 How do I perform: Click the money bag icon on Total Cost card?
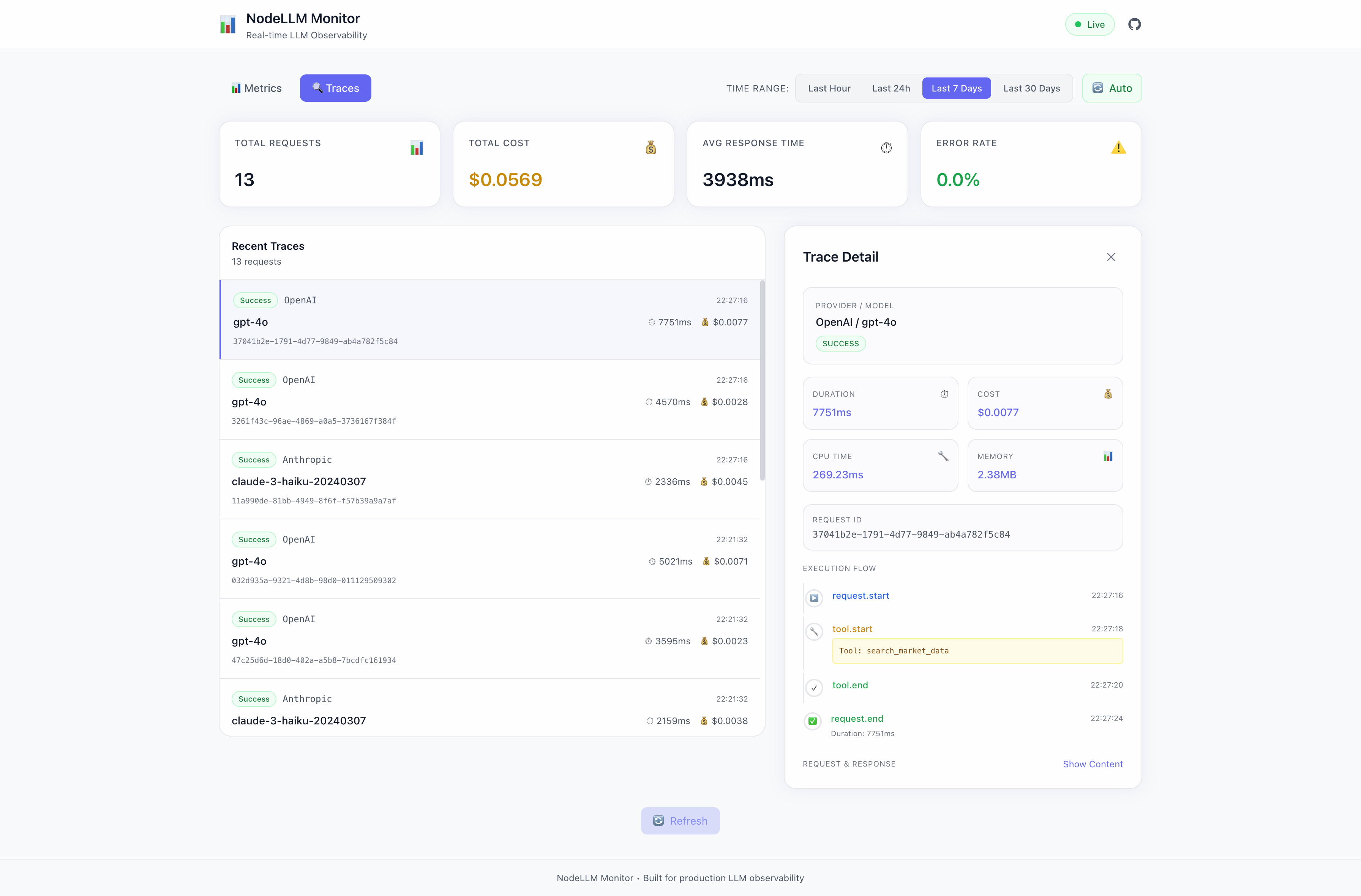pyautogui.click(x=651, y=148)
